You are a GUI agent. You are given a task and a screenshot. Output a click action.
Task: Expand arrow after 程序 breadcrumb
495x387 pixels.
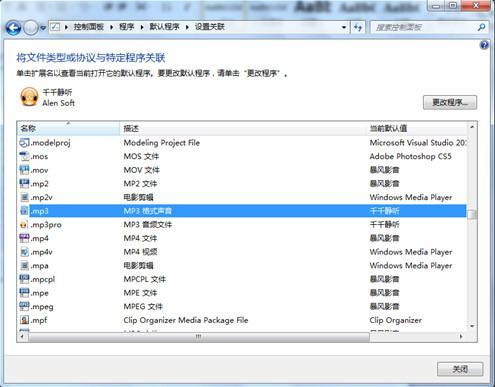click(142, 27)
